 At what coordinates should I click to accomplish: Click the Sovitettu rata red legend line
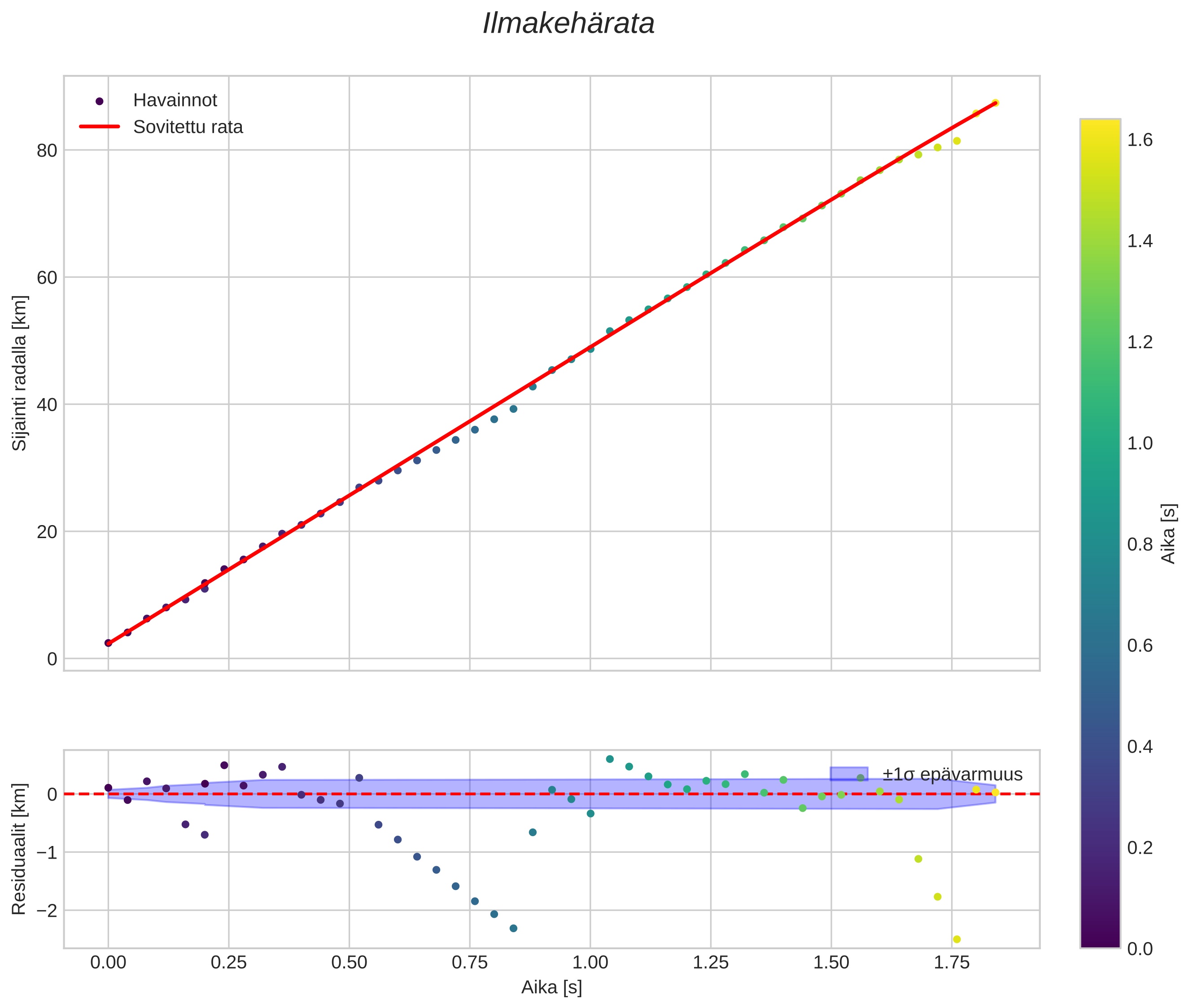point(100,126)
